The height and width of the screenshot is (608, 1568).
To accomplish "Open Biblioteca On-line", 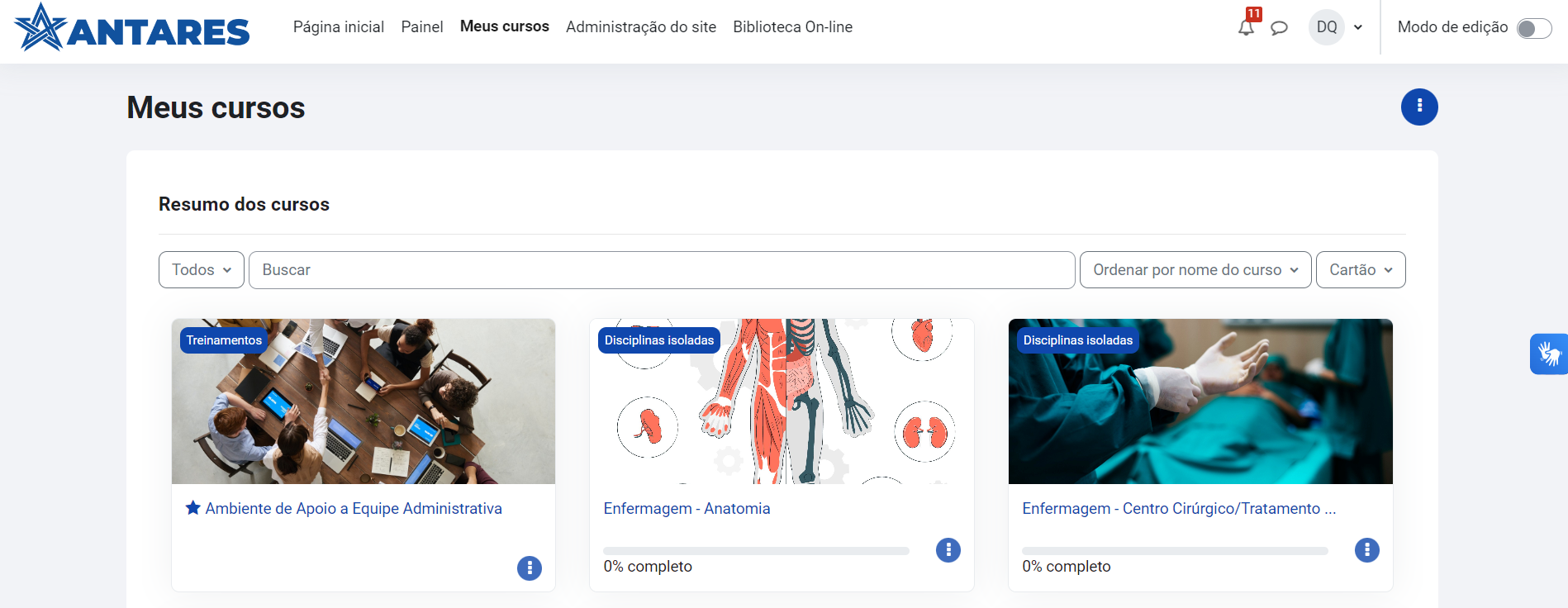I will point(792,27).
